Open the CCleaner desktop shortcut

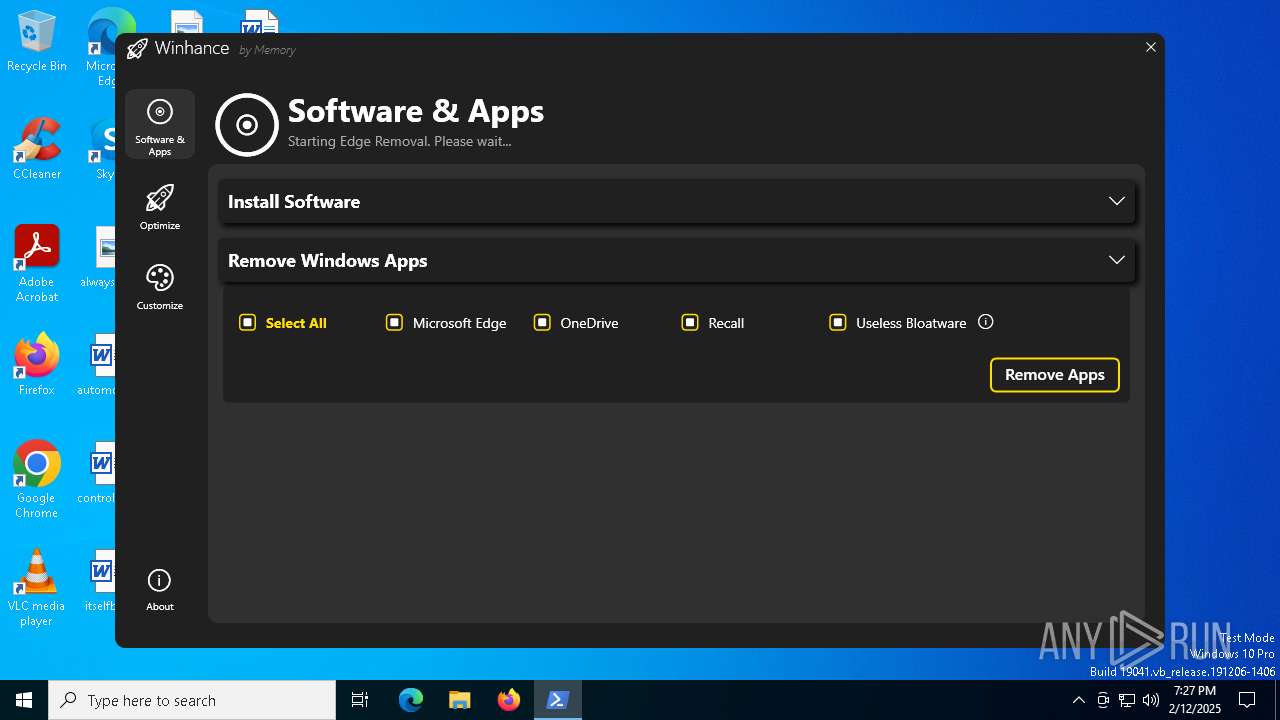tap(37, 149)
